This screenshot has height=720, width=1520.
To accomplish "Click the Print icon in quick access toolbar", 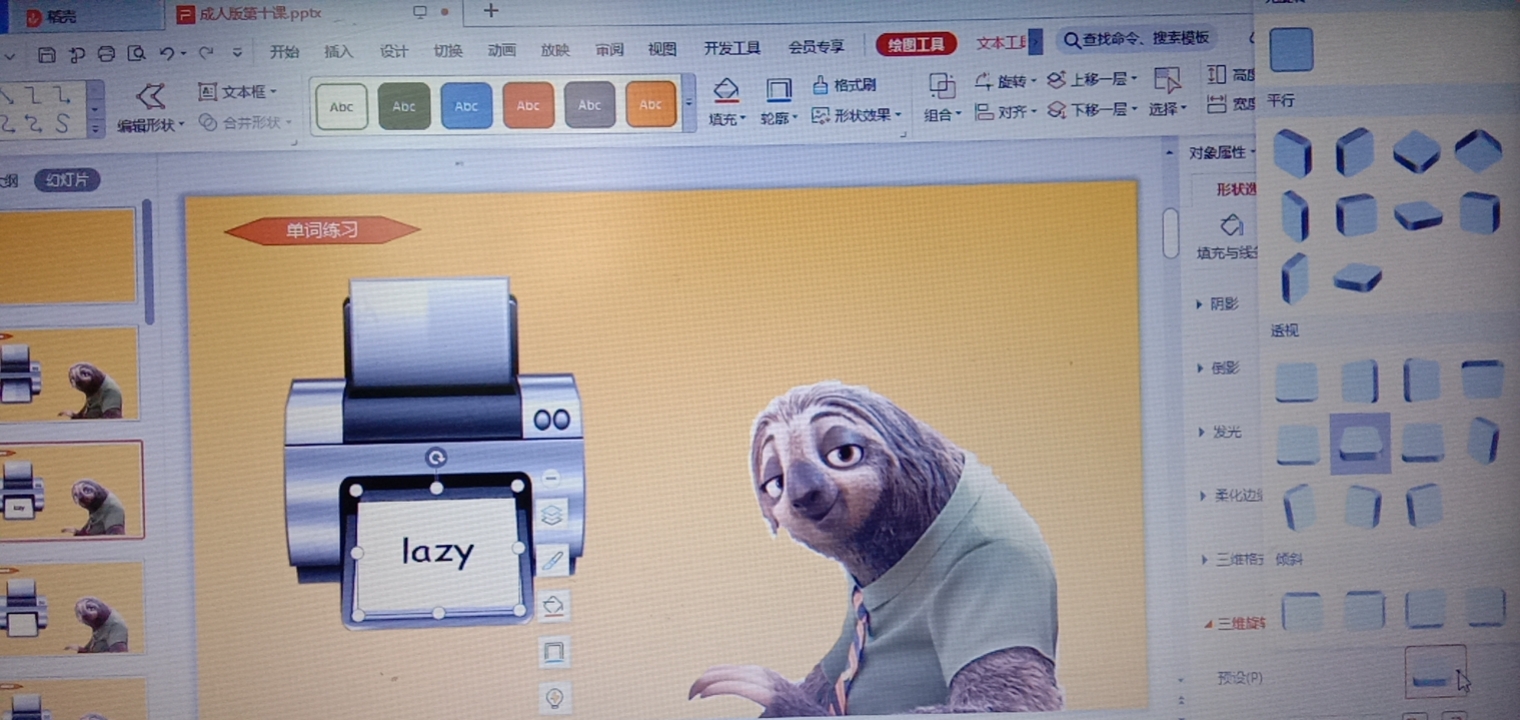I will tap(106, 54).
